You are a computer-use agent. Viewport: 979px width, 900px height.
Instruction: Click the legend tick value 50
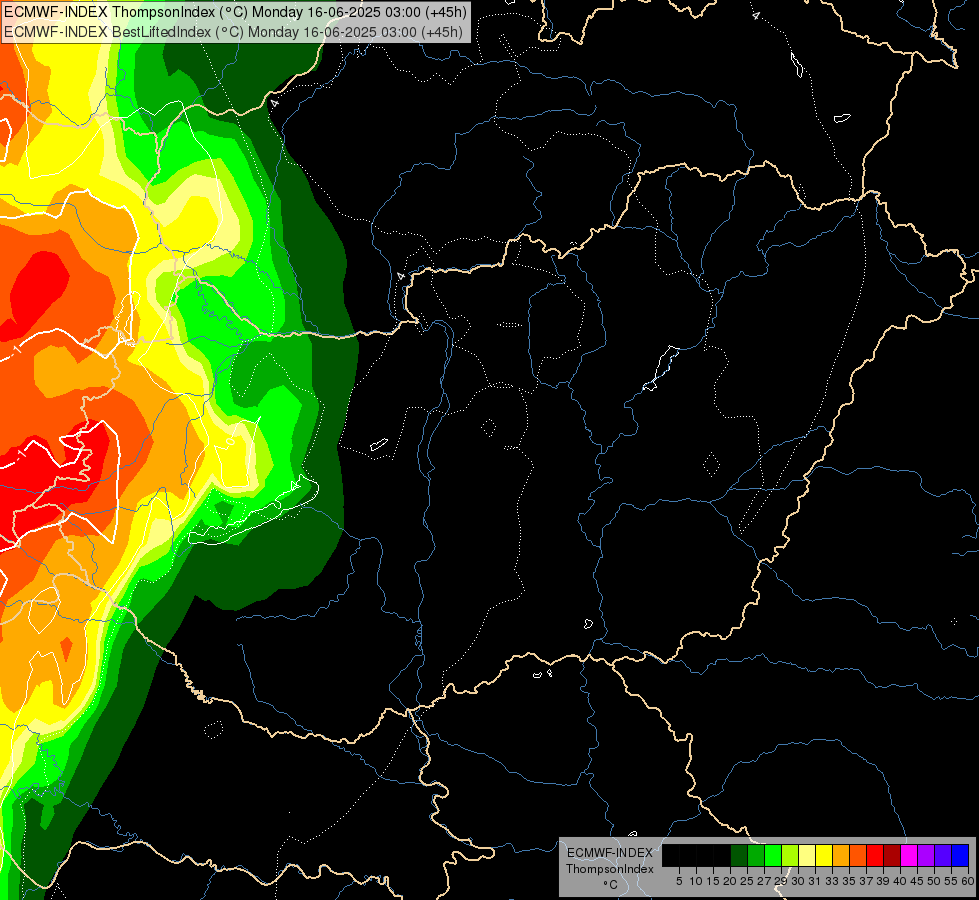[x=934, y=881]
